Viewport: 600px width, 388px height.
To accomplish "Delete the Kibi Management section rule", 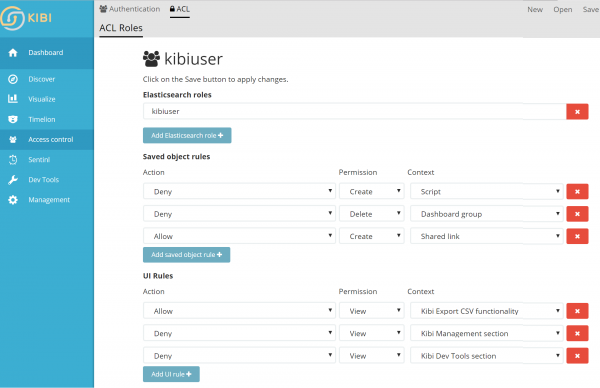I will (577, 334).
